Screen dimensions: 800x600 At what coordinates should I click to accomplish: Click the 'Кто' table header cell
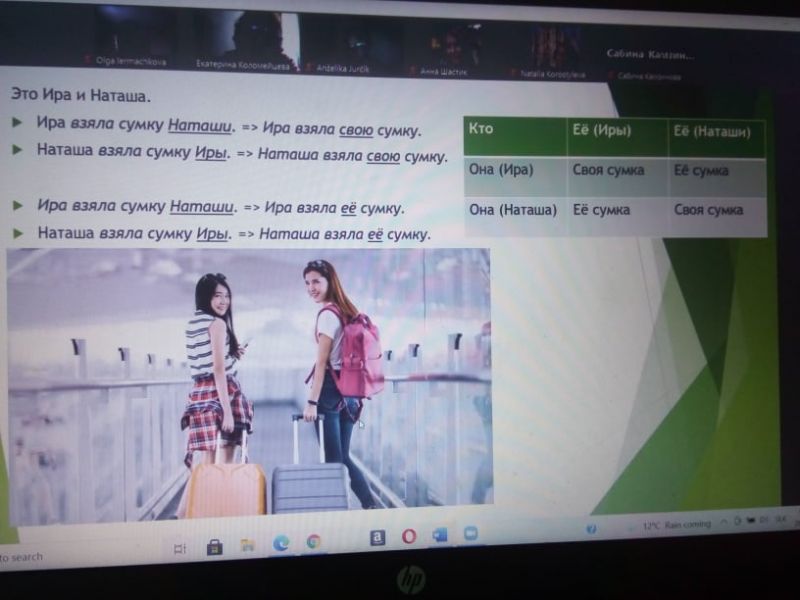point(514,132)
